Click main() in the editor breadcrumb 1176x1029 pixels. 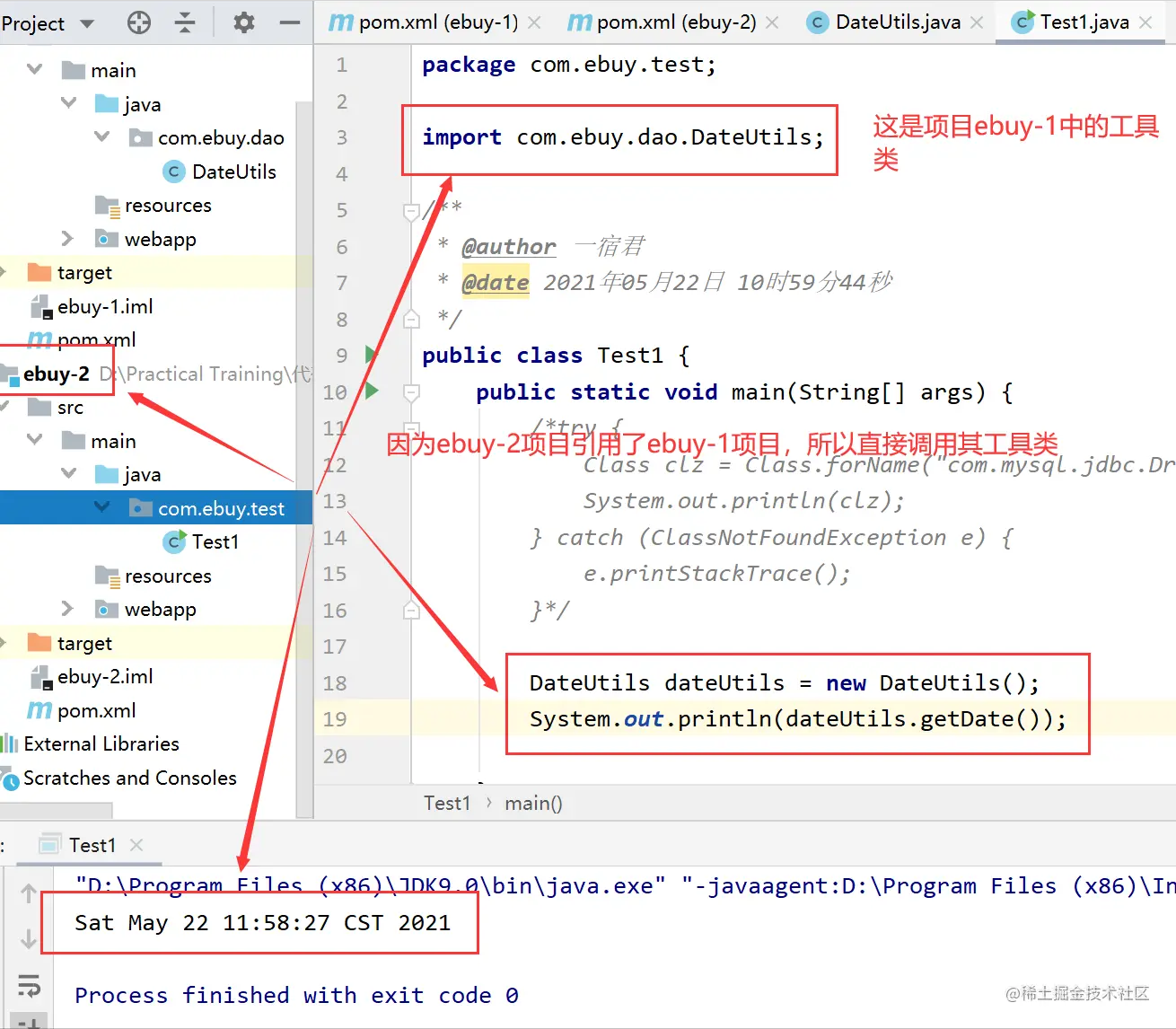pos(533,803)
